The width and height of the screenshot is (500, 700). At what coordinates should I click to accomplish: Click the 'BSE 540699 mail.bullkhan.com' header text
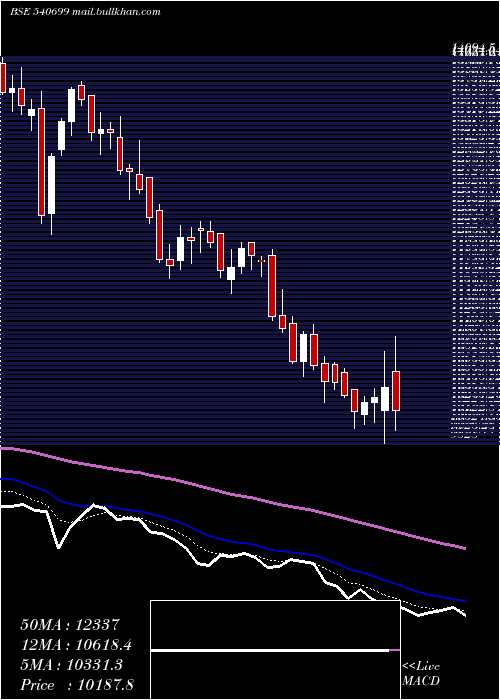click(85, 12)
